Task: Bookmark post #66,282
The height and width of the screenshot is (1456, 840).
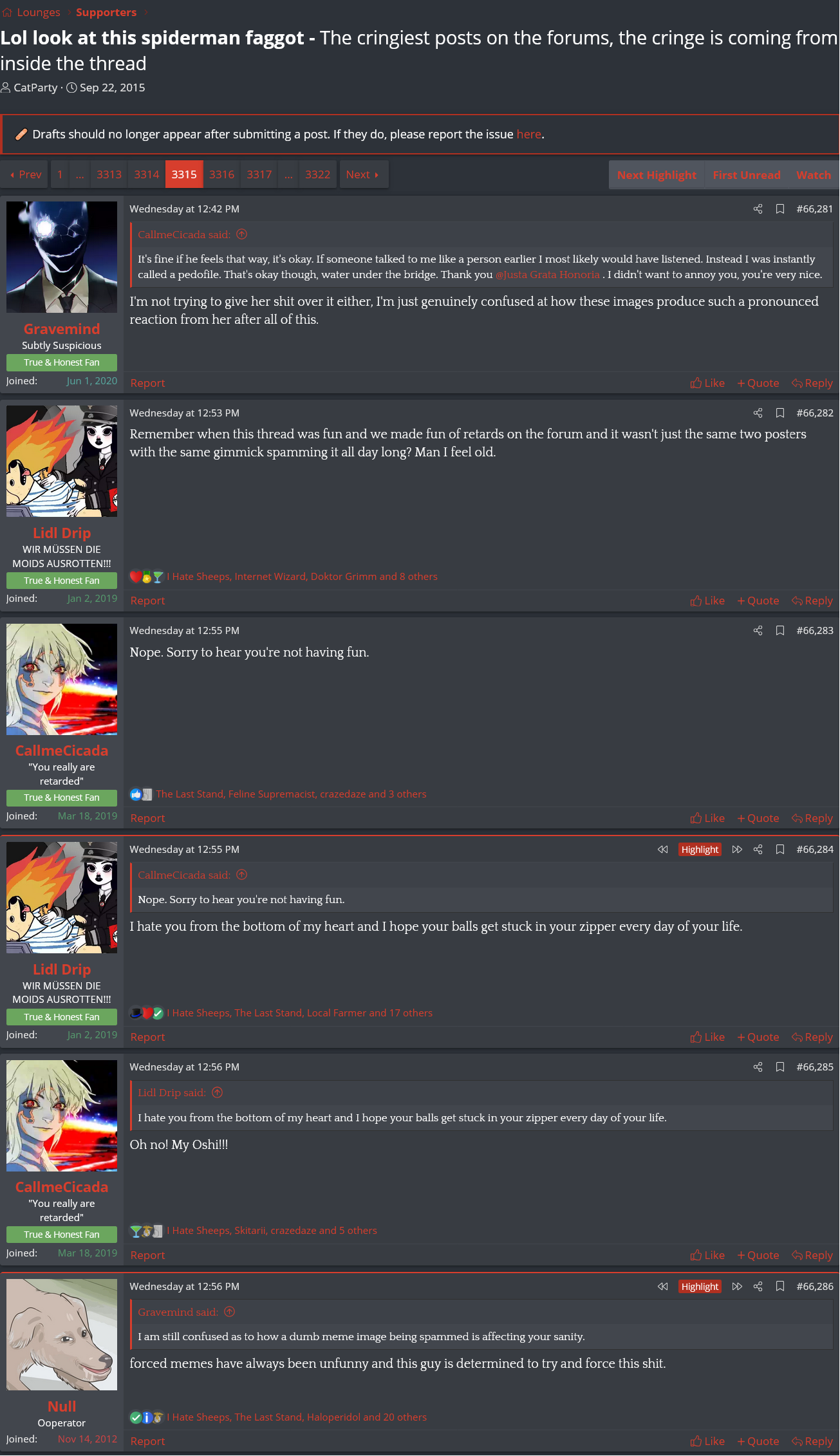Action: tap(780, 413)
